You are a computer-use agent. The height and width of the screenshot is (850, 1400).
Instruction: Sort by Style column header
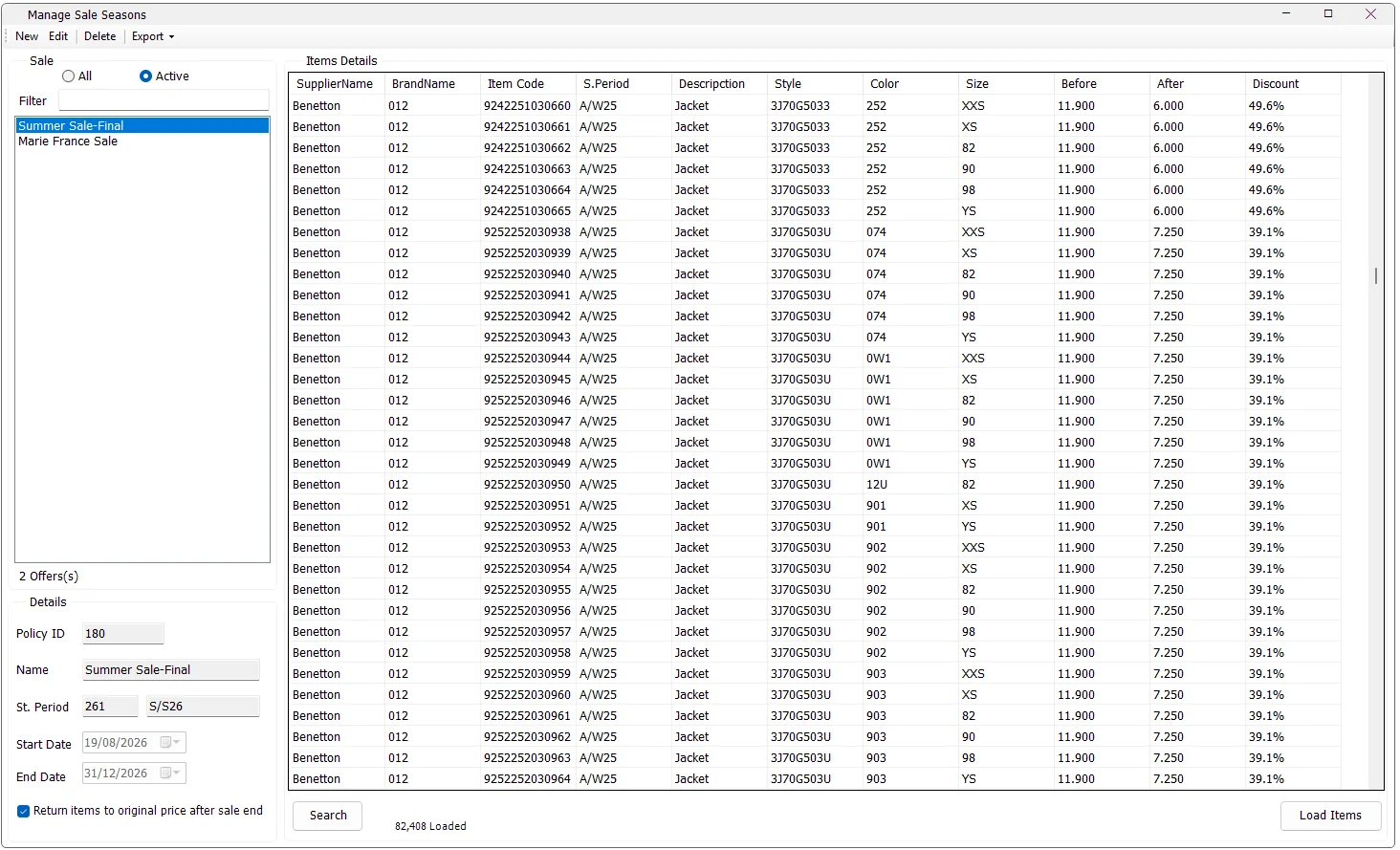coord(815,84)
